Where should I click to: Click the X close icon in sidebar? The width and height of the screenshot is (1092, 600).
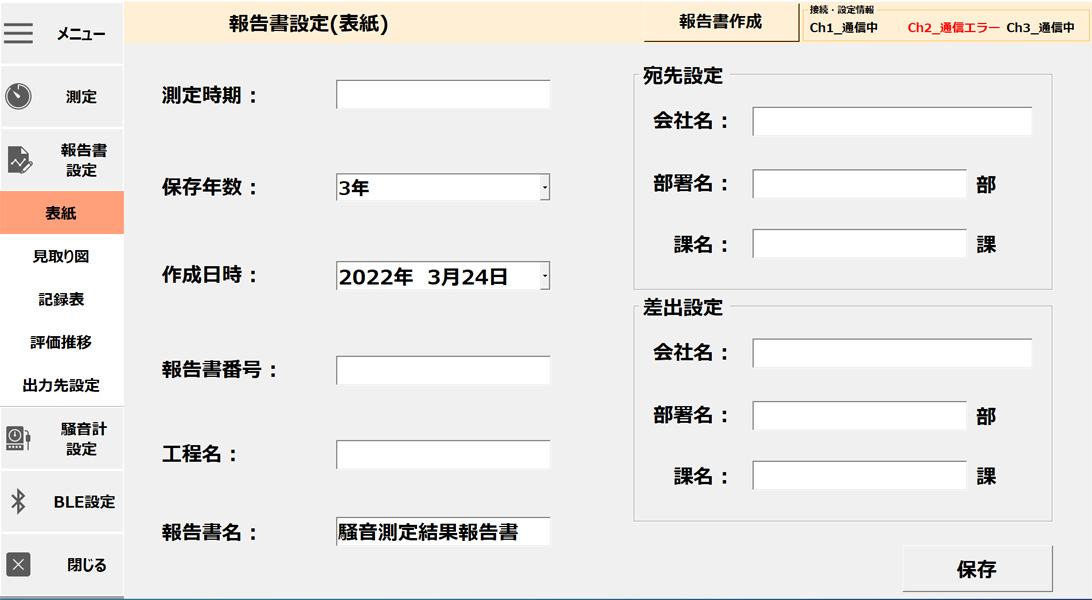[x=18, y=565]
